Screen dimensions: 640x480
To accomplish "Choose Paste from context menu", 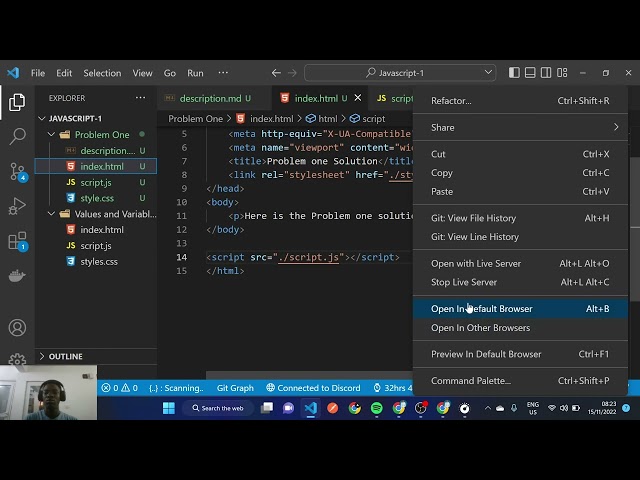I will (520, 191).
